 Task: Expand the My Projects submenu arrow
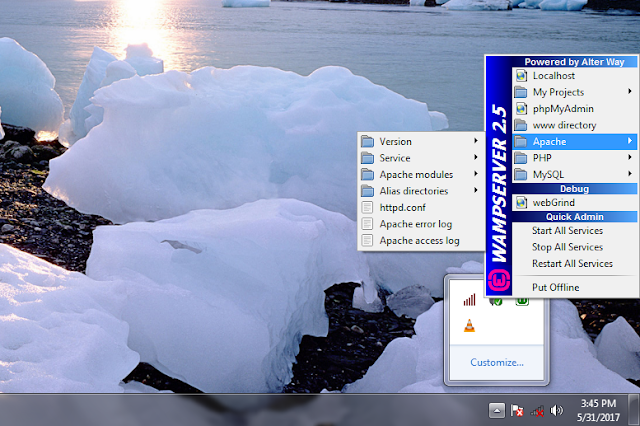tap(630, 92)
